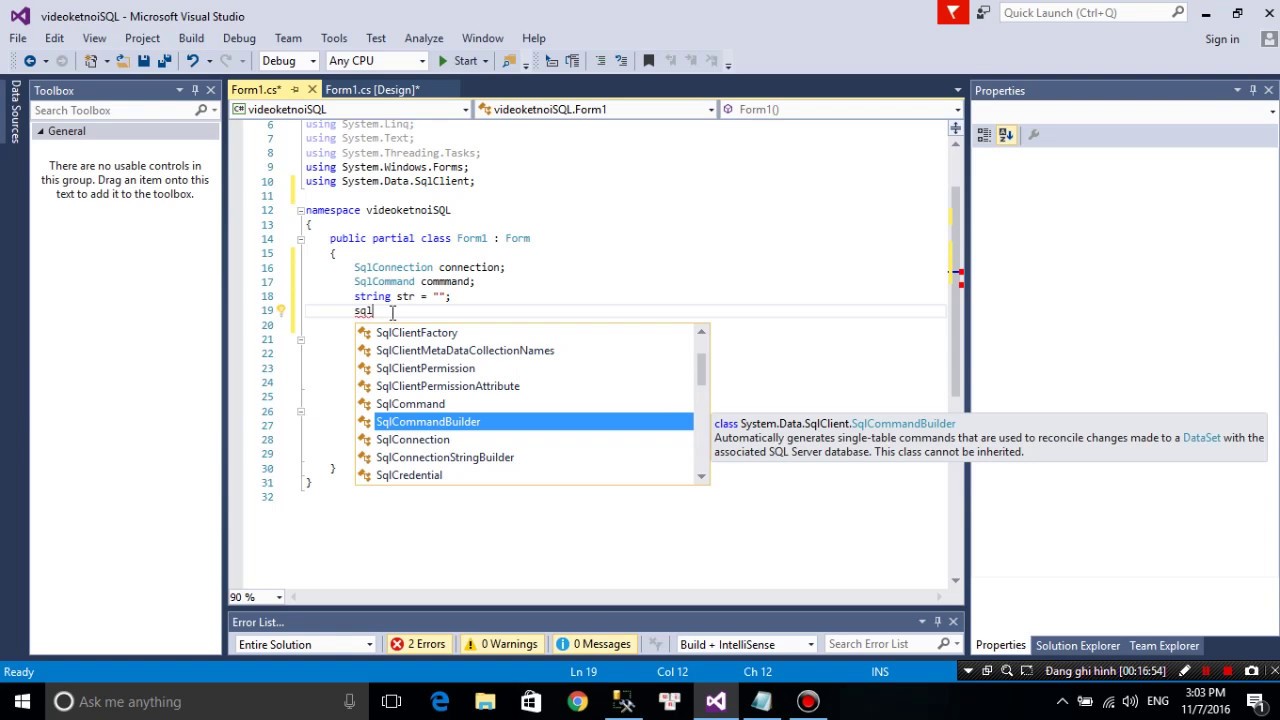1280x720 pixels.
Task: Select SqlCommand in IntelliSense list
Action: click(525, 404)
